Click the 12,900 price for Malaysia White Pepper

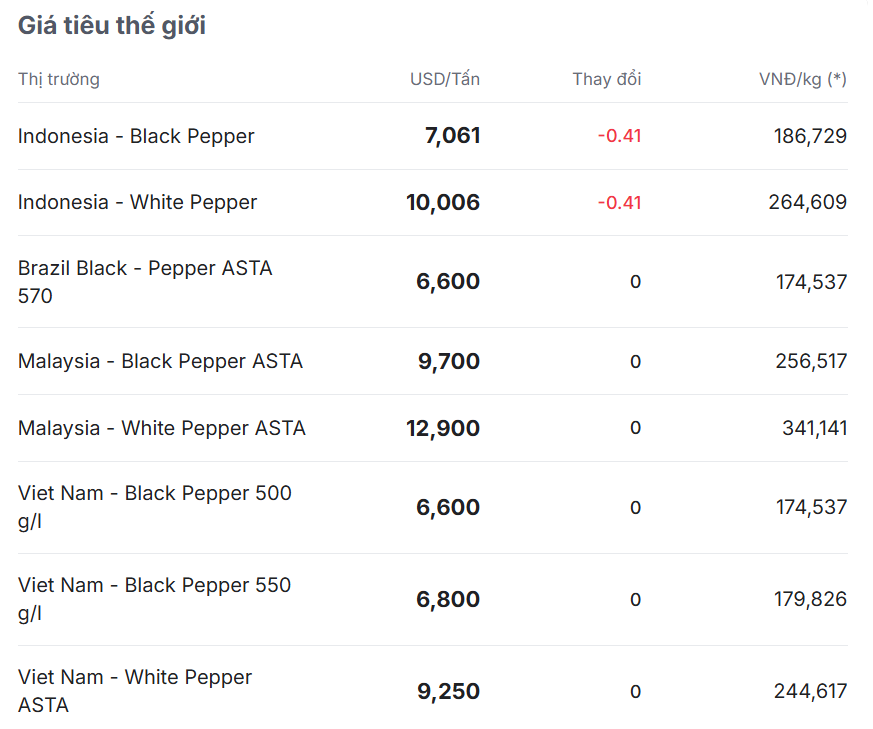coord(443,428)
